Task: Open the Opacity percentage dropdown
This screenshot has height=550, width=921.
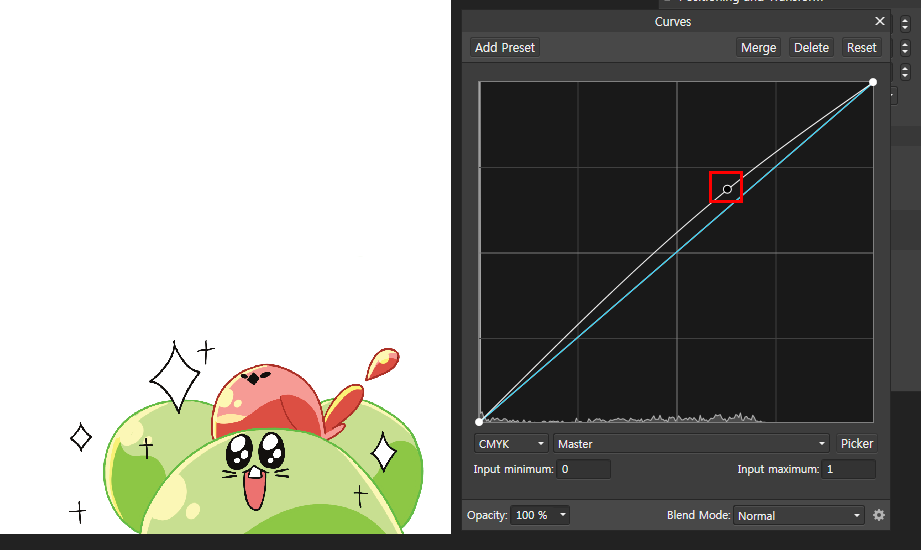Action: 540,515
